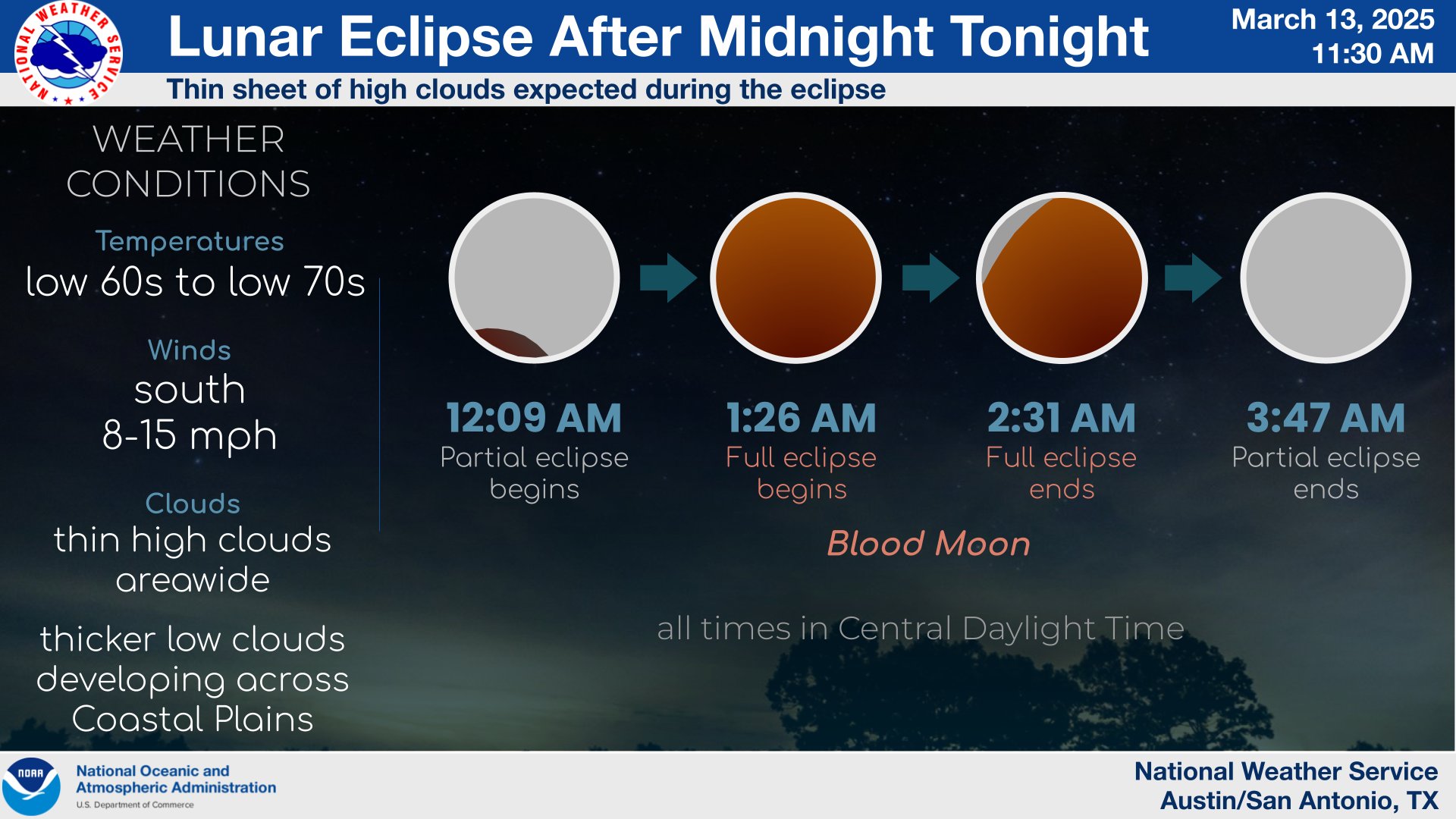Select the moon above 2:31 AM
1456x819 pixels.
(1062, 278)
